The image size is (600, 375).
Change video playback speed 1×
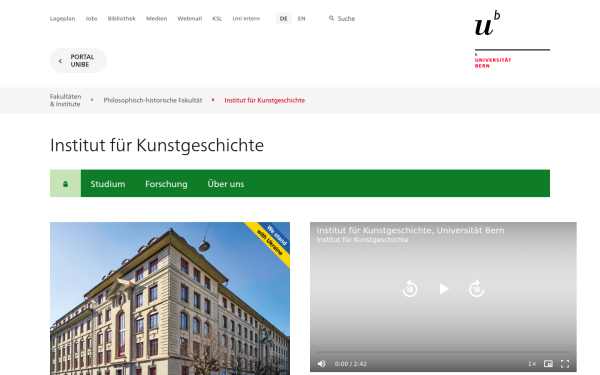pyautogui.click(x=532, y=364)
